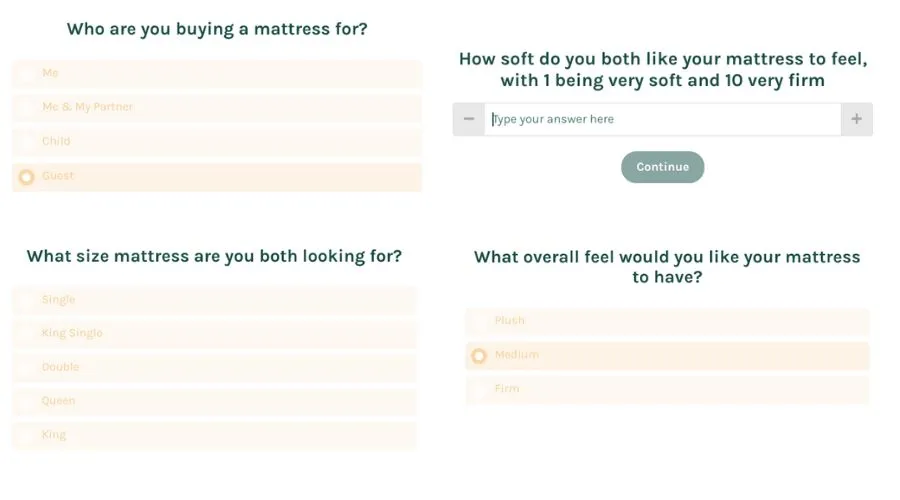Click the 'What size mattress' question heading
The height and width of the screenshot is (500, 900).
(x=214, y=256)
